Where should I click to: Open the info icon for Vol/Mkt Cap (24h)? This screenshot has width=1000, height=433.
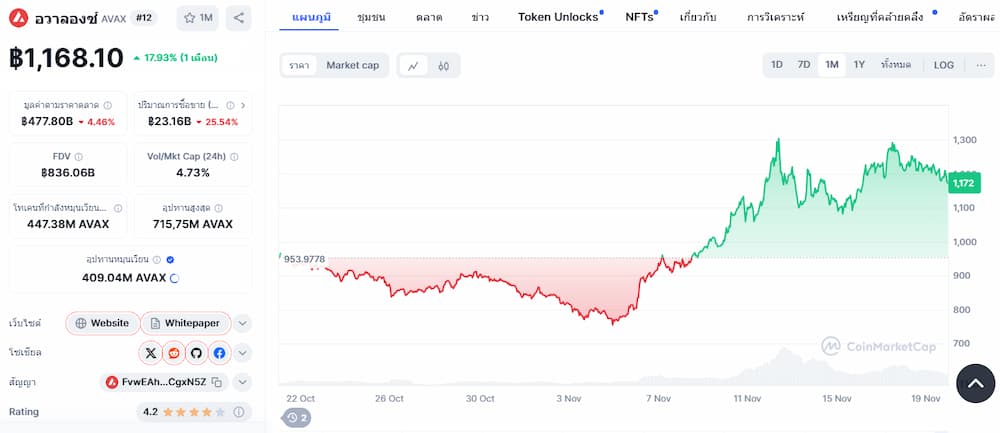[x=234, y=156]
